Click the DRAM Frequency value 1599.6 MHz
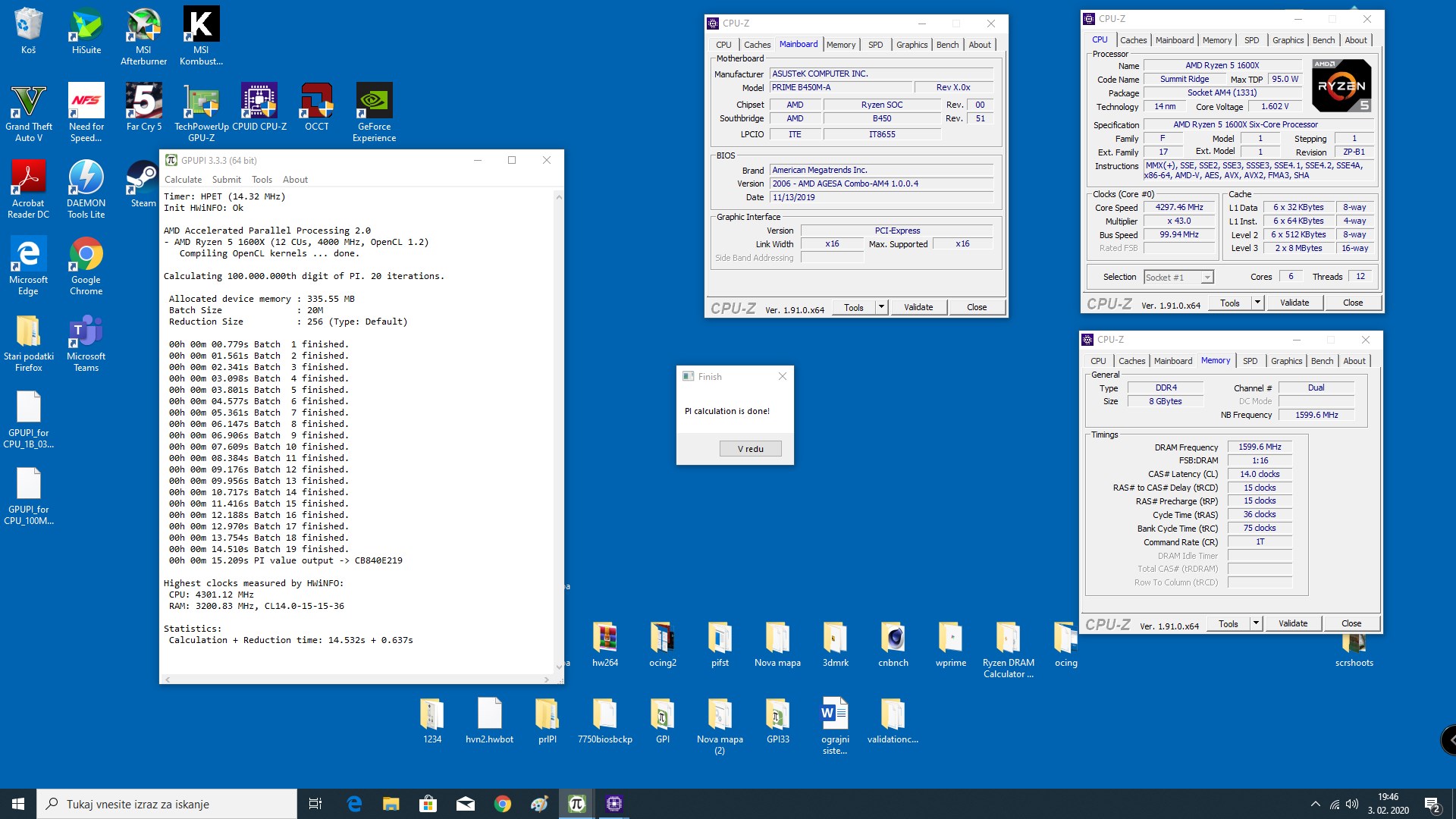Screen dimensions: 1456x819 click(x=1260, y=447)
